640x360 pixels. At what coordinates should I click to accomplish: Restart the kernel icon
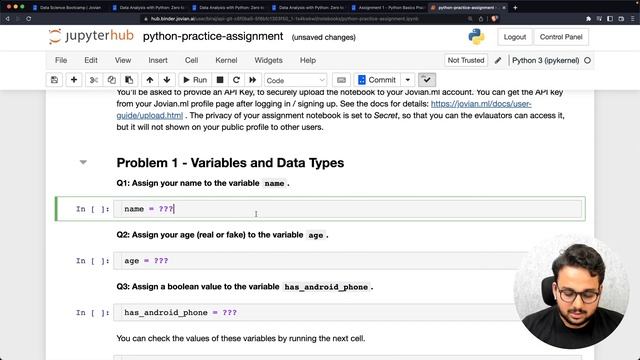coord(236,80)
